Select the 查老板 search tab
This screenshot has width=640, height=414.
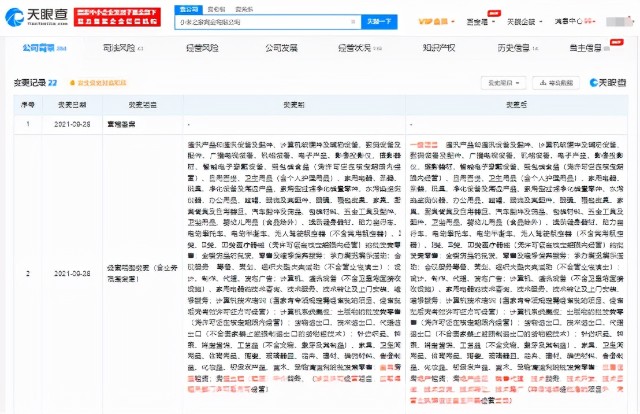216,9
